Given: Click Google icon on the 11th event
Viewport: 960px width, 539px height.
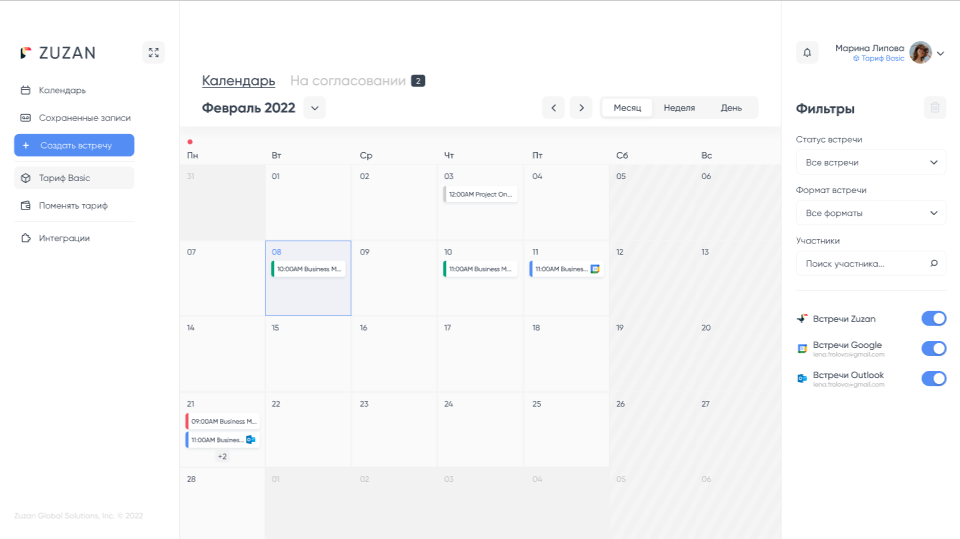Looking at the screenshot, I should point(595,269).
